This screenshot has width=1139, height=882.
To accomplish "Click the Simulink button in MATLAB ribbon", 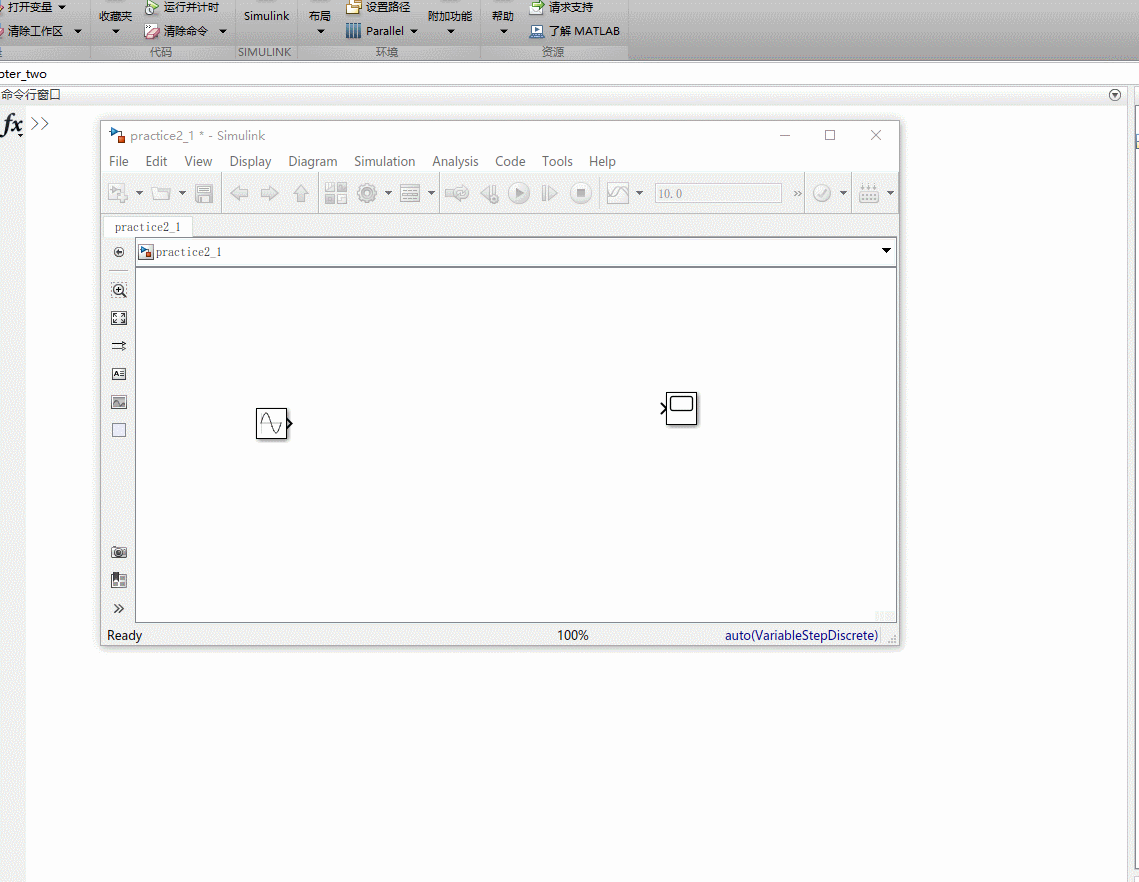I will coord(266,16).
